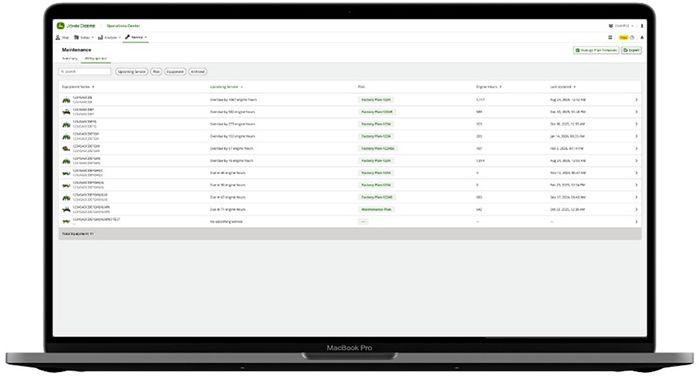Image resolution: width=700 pixels, height=381 pixels.
Task: Sort by Equipment Name column
Action: (78, 87)
